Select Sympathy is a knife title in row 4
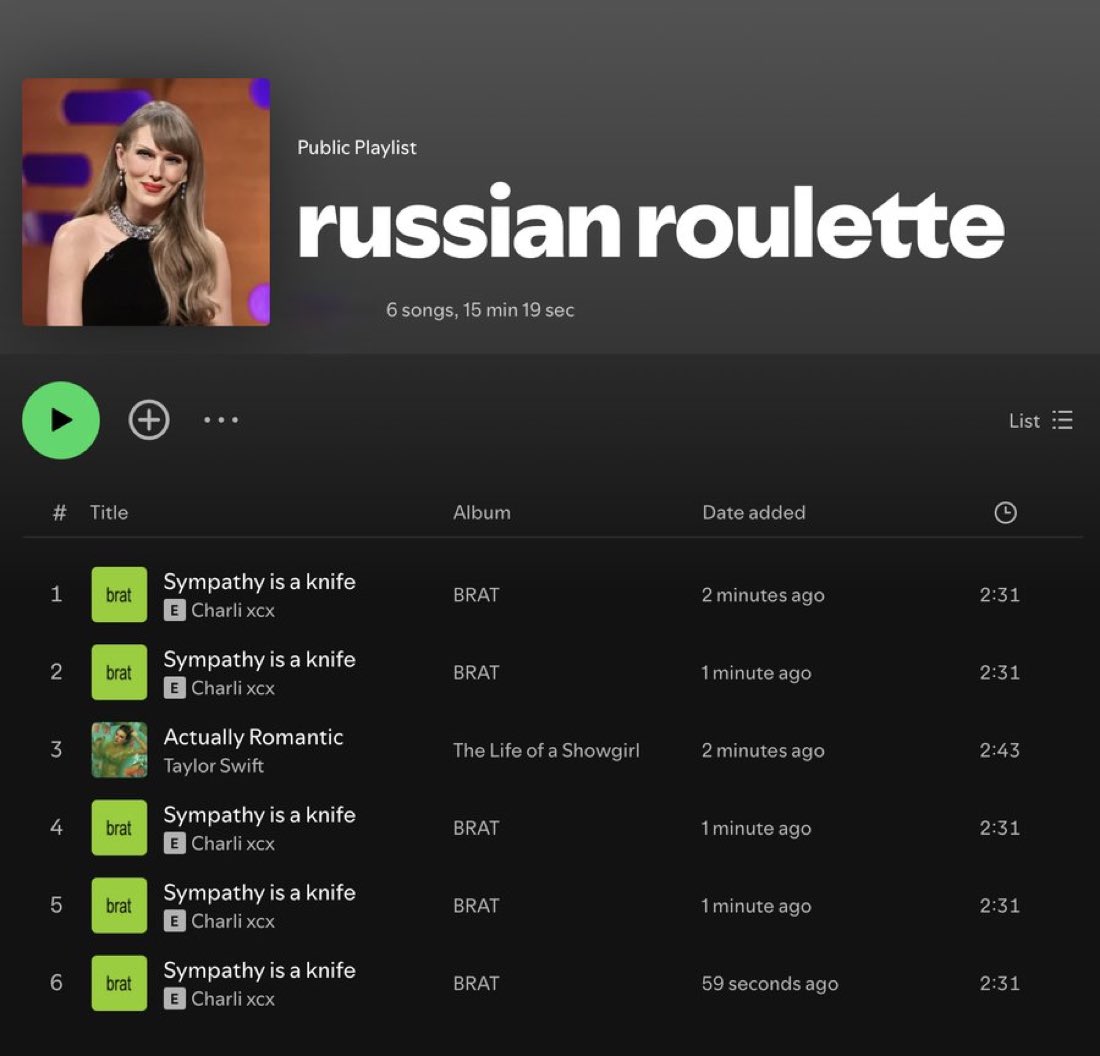The height and width of the screenshot is (1056, 1100). [260, 815]
